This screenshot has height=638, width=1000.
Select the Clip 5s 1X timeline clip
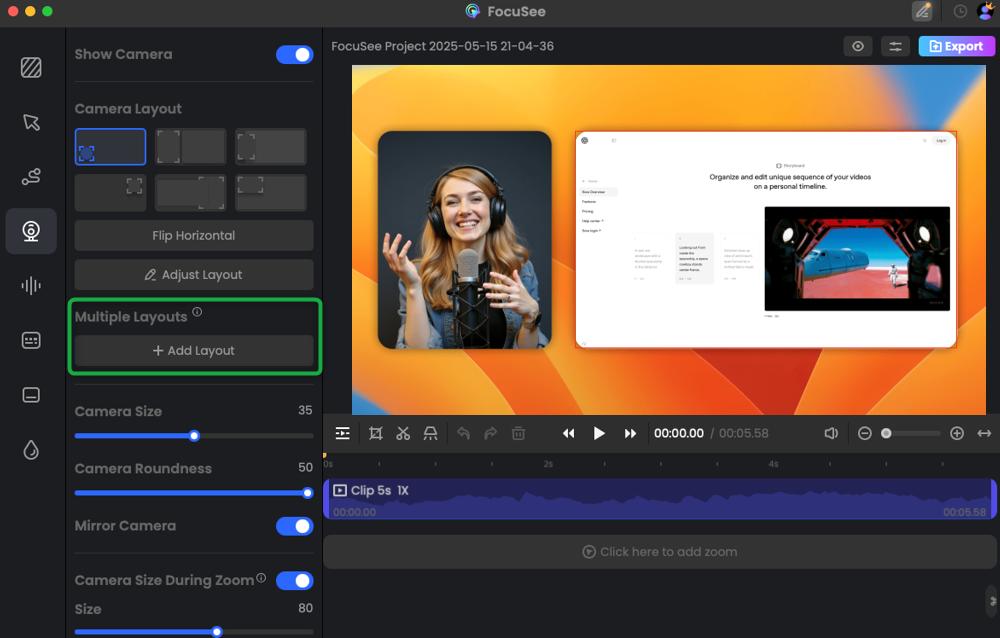(660, 499)
